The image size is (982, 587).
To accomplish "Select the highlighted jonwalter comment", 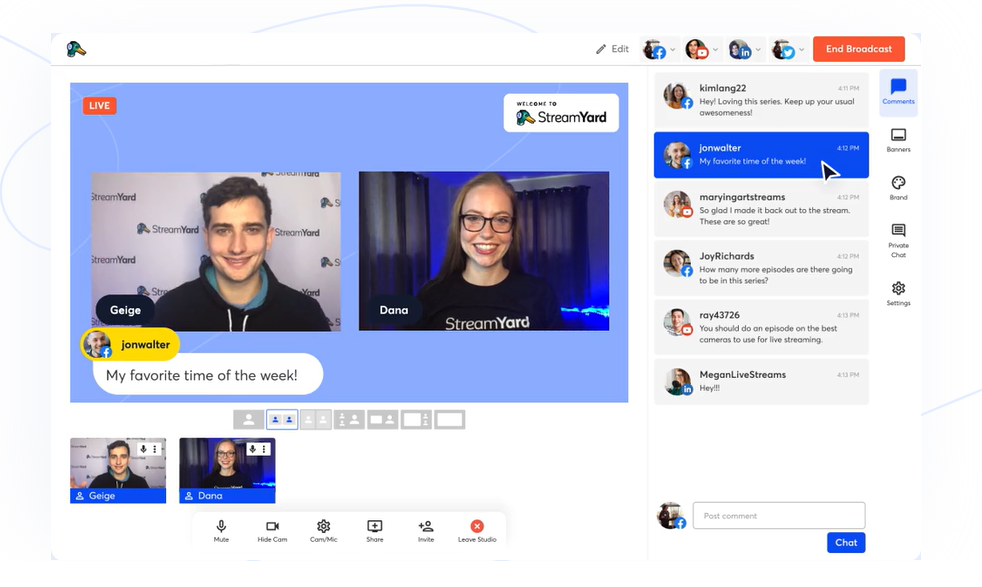I will coord(761,155).
